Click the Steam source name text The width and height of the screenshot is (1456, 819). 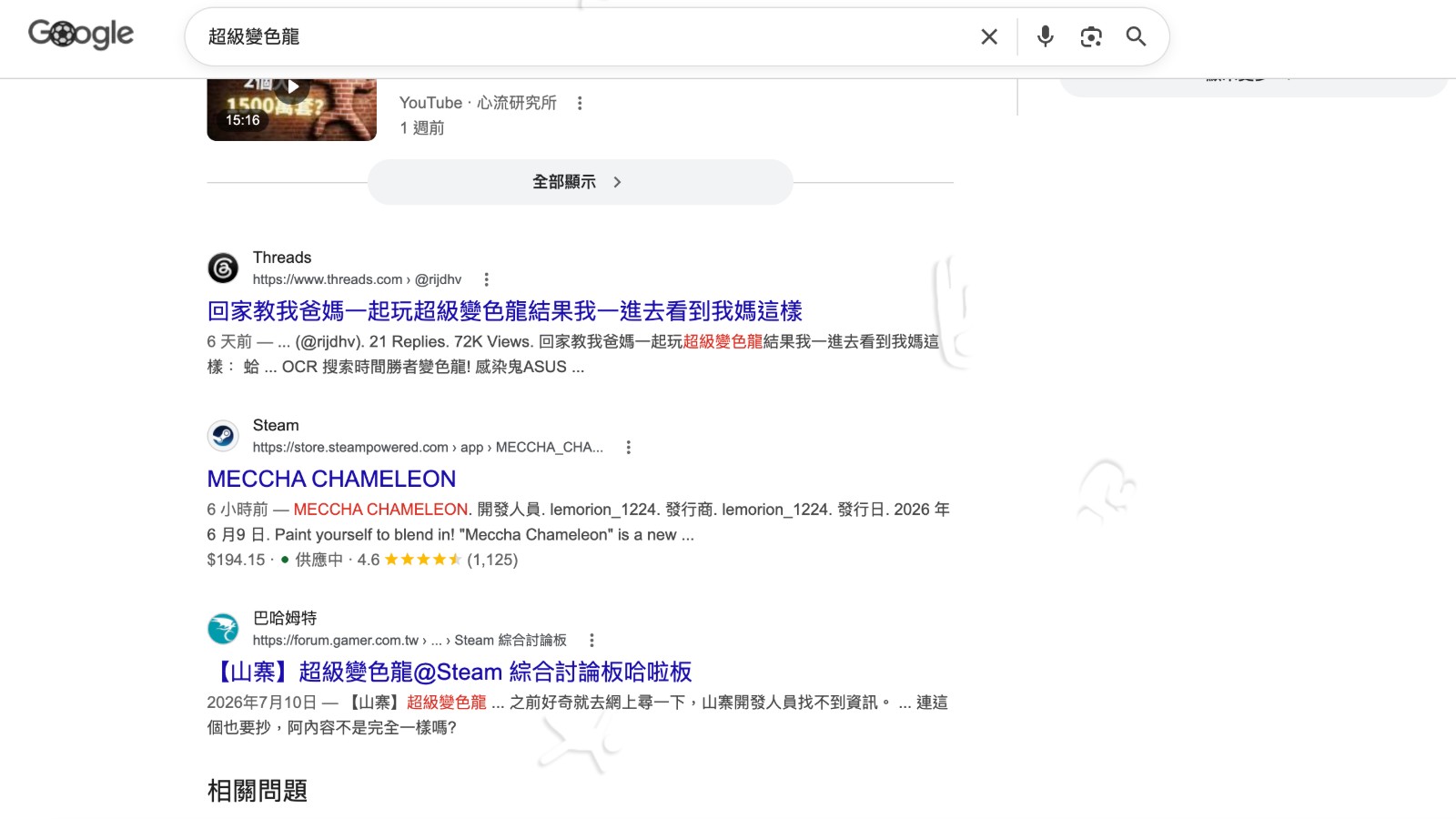tap(276, 425)
